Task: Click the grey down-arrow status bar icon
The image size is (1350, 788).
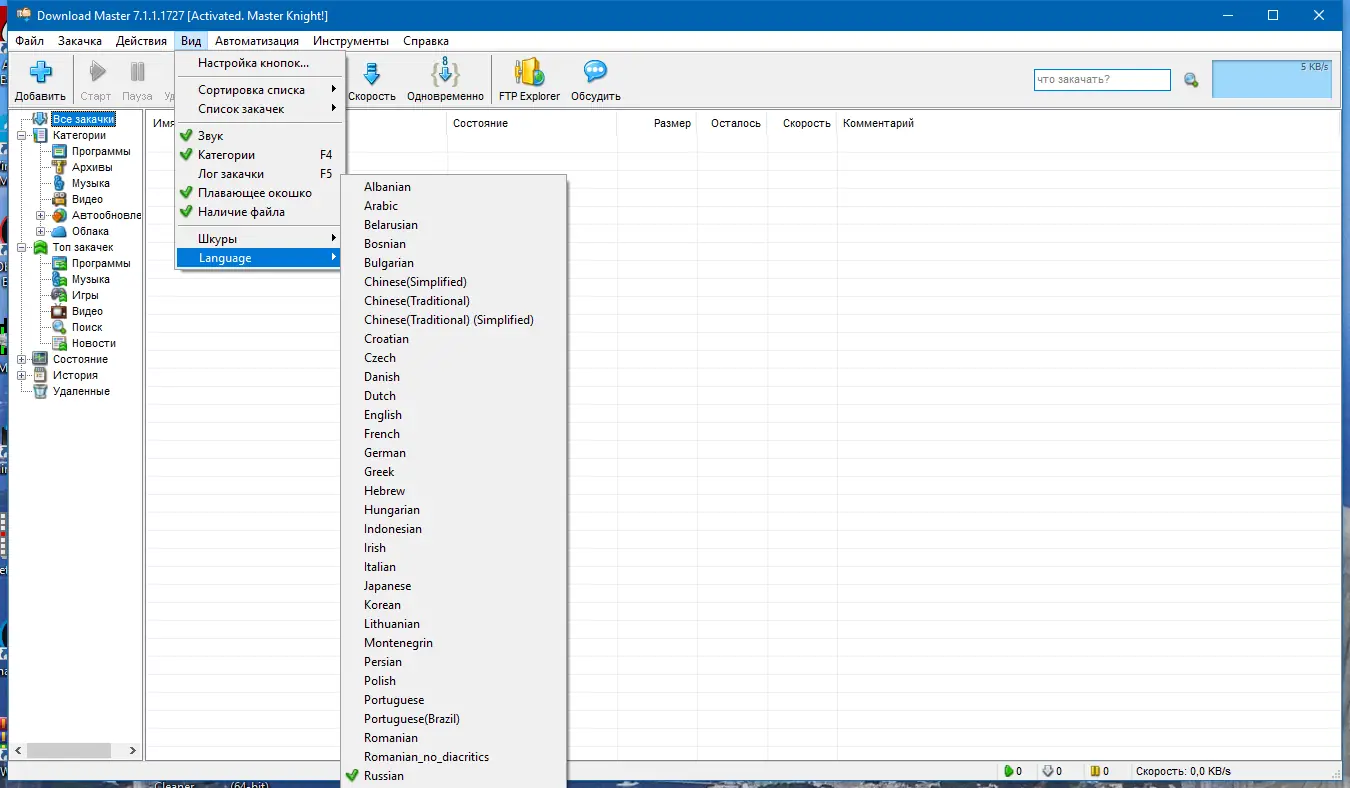Action: pyautogui.click(x=1047, y=771)
